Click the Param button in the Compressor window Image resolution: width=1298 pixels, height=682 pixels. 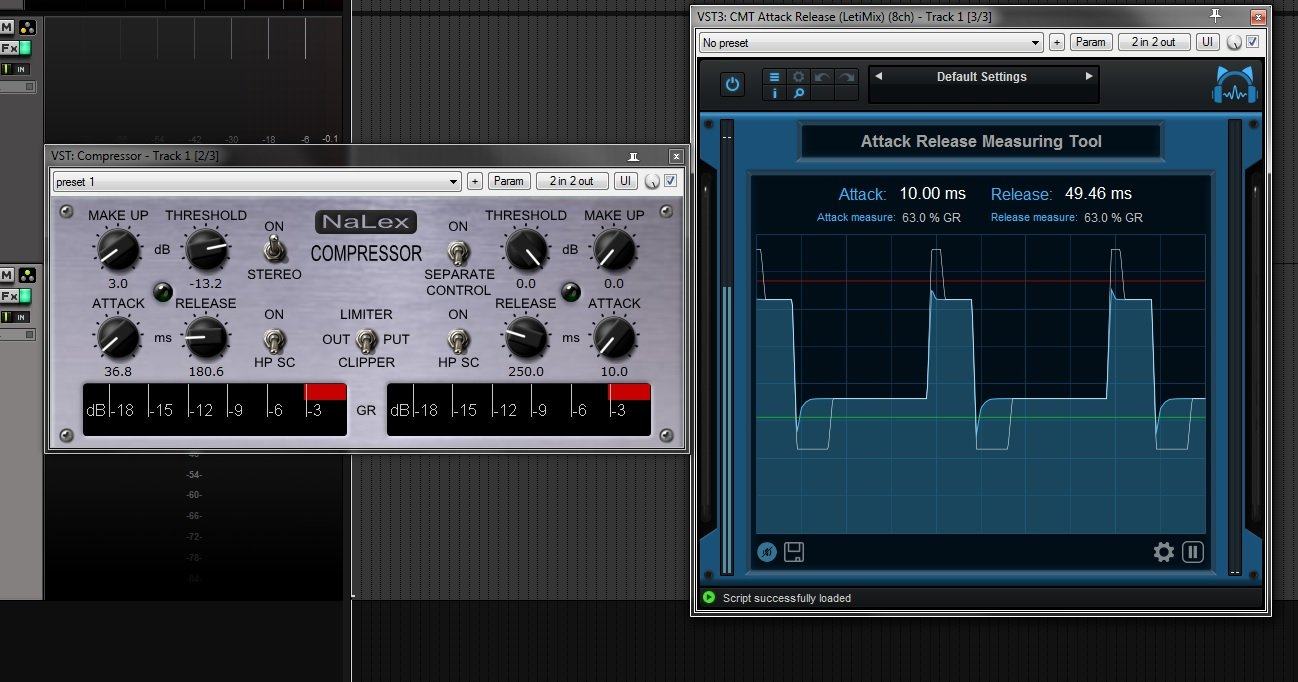coord(509,181)
